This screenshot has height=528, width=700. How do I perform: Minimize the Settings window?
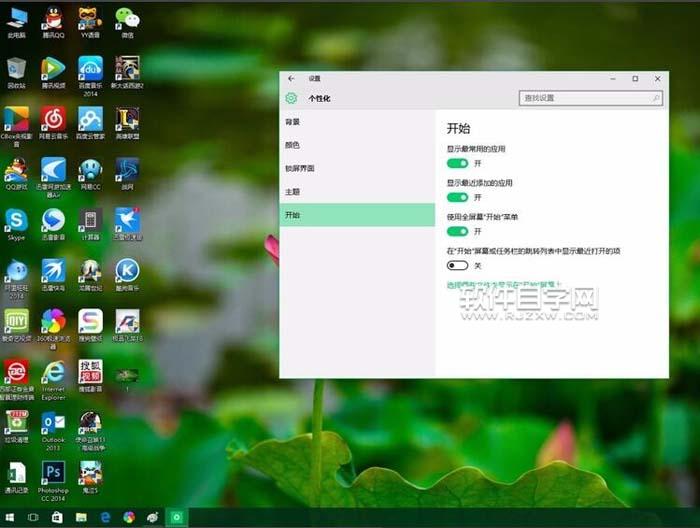(x=613, y=79)
